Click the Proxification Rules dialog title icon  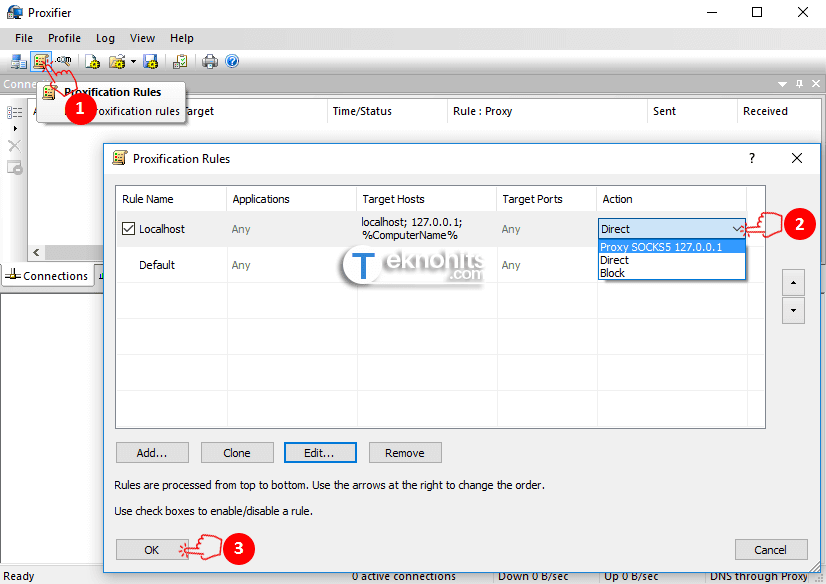(x=120, y=157)
